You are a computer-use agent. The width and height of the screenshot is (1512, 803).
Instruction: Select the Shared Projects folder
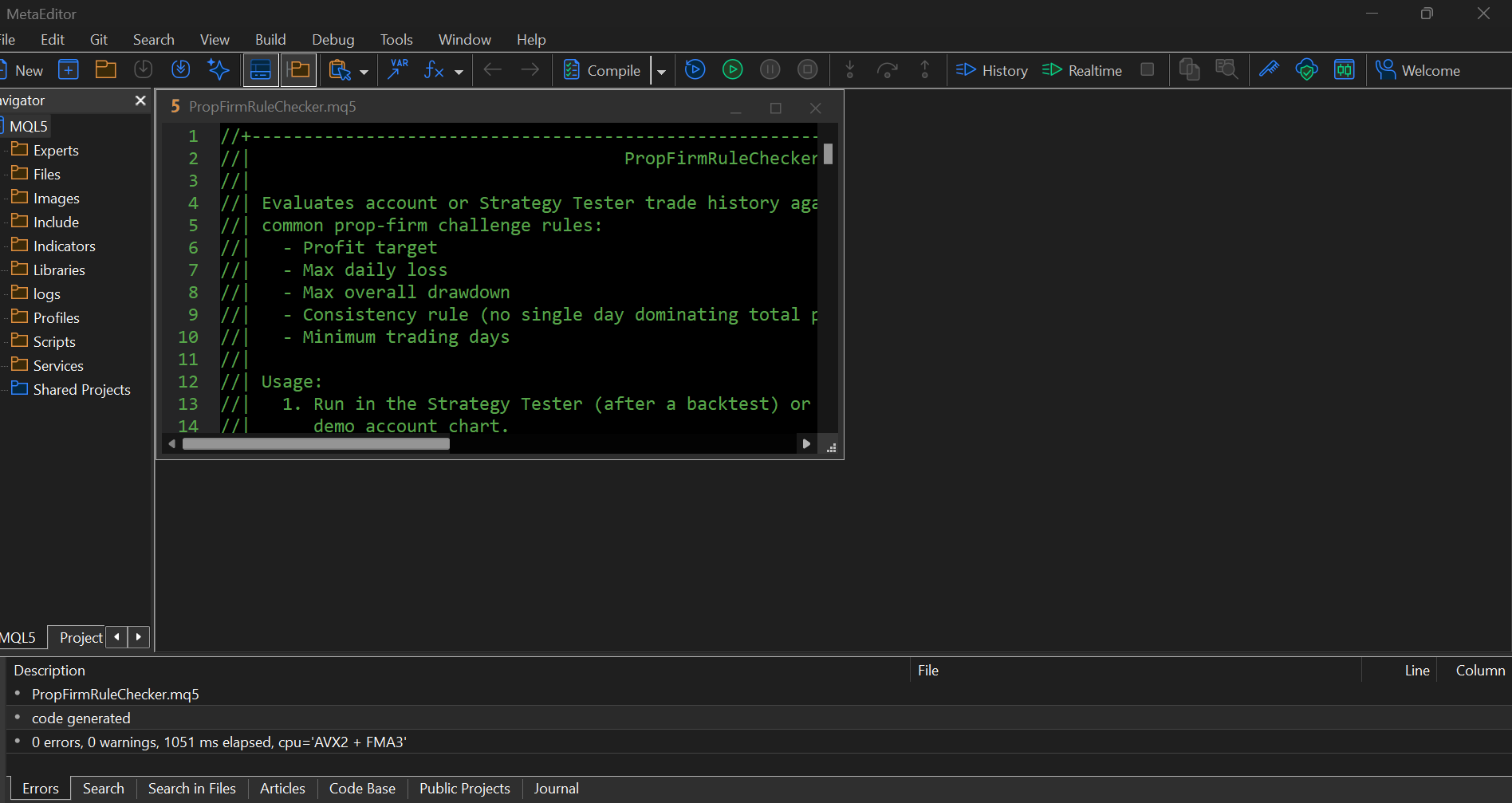point(70,389)
